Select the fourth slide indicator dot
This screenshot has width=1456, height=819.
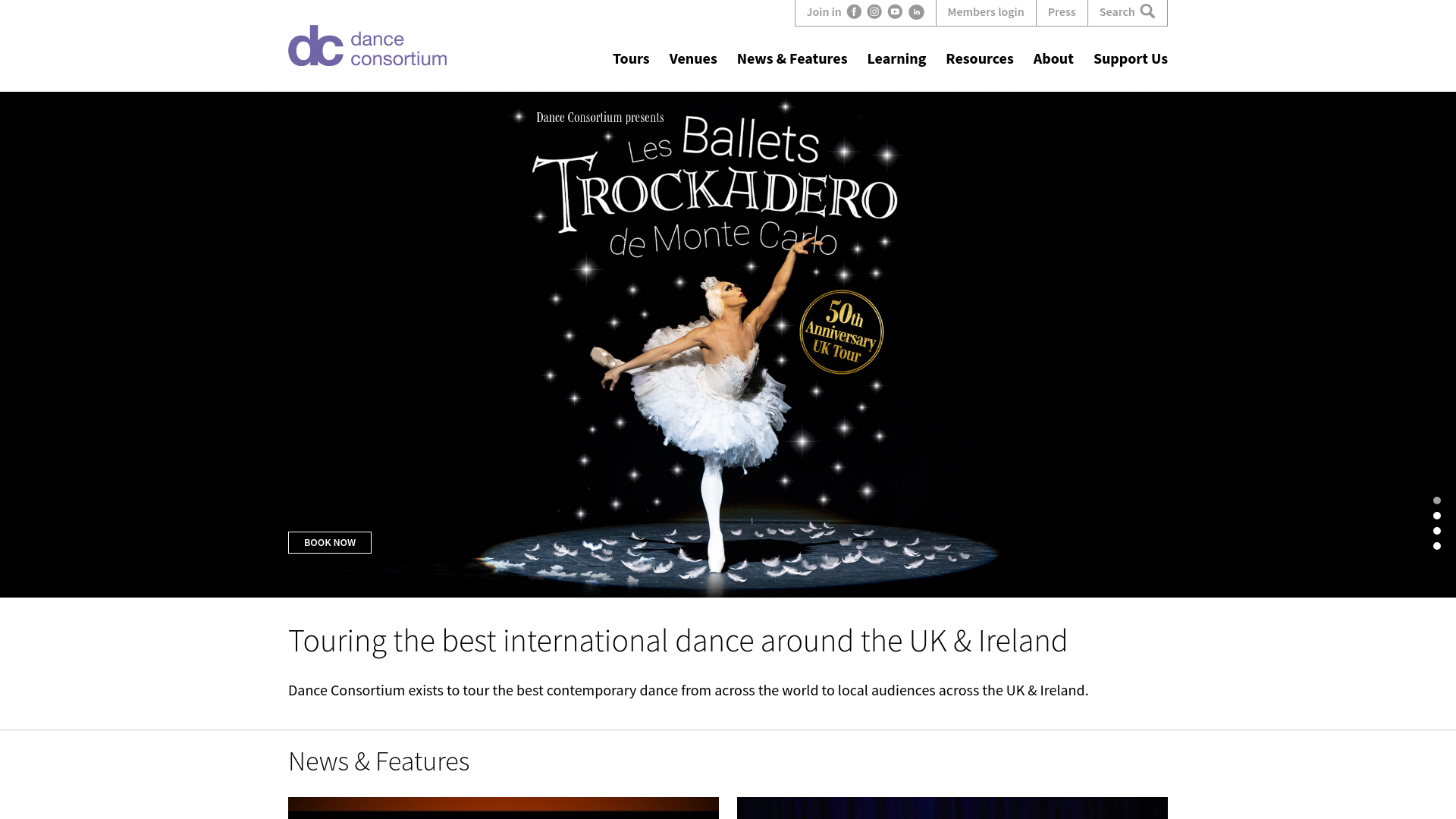tap(1437, 546)
